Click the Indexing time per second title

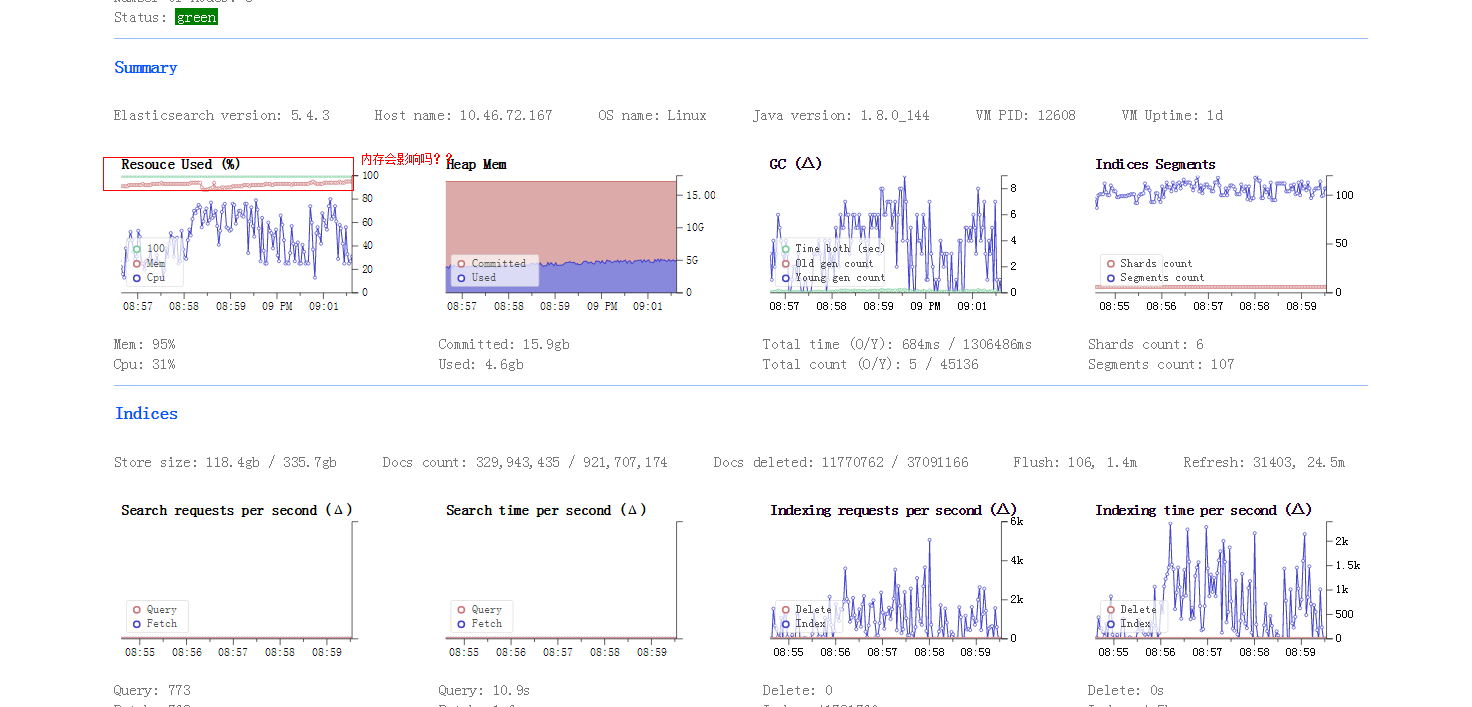coord(1203,511)
